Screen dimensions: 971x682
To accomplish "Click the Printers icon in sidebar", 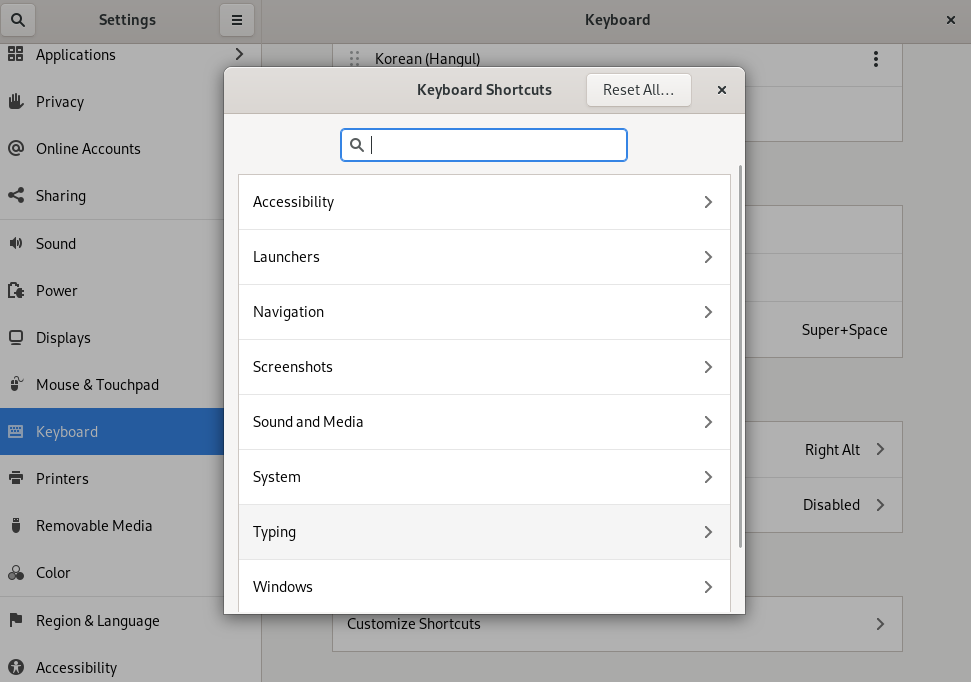I will (x=16, y=479).
